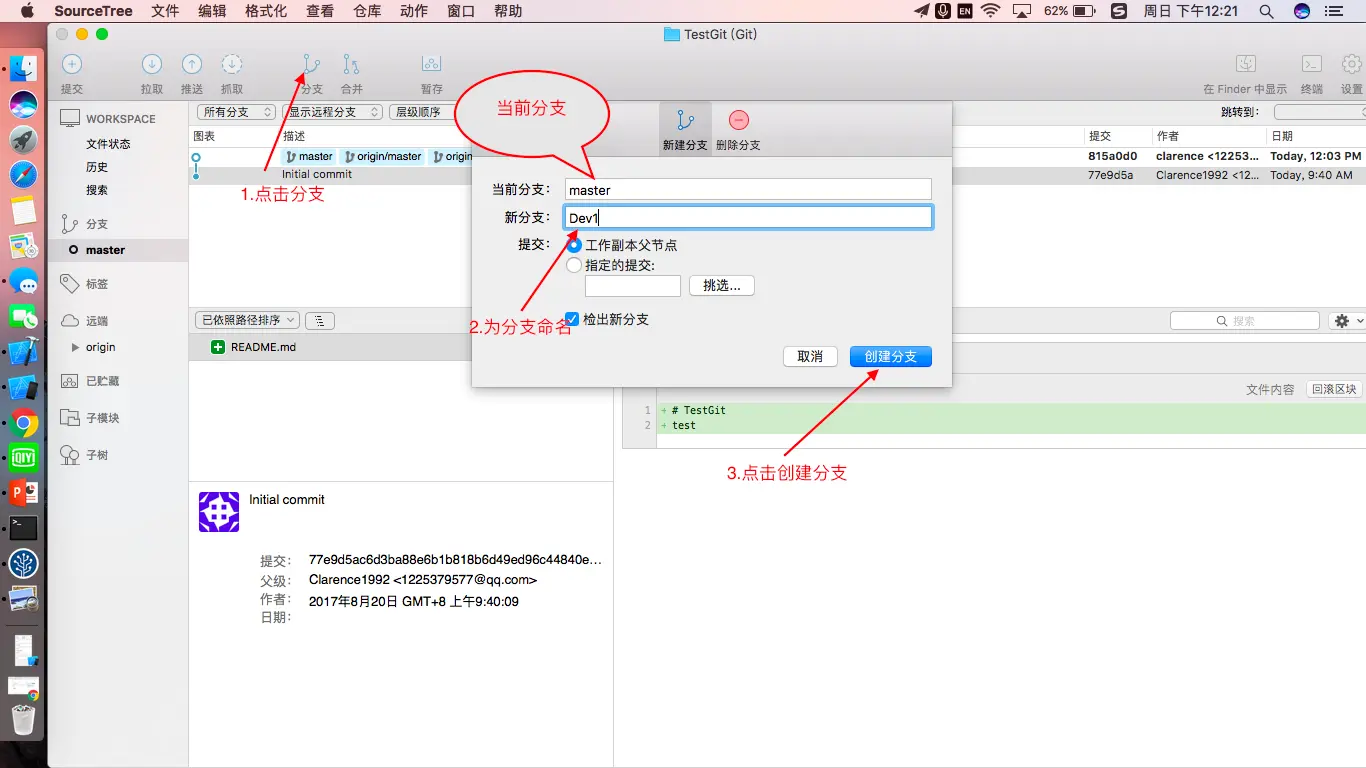This screenshot has width=1366, height=768.
Task: Click the 提交 commit toolbar icon
Action: 72,65
